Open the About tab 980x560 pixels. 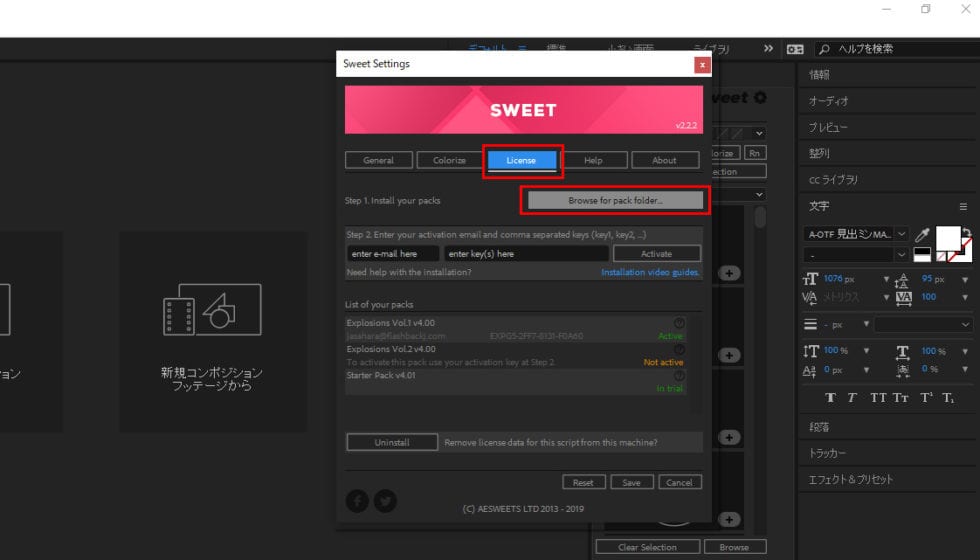[664, 161]
